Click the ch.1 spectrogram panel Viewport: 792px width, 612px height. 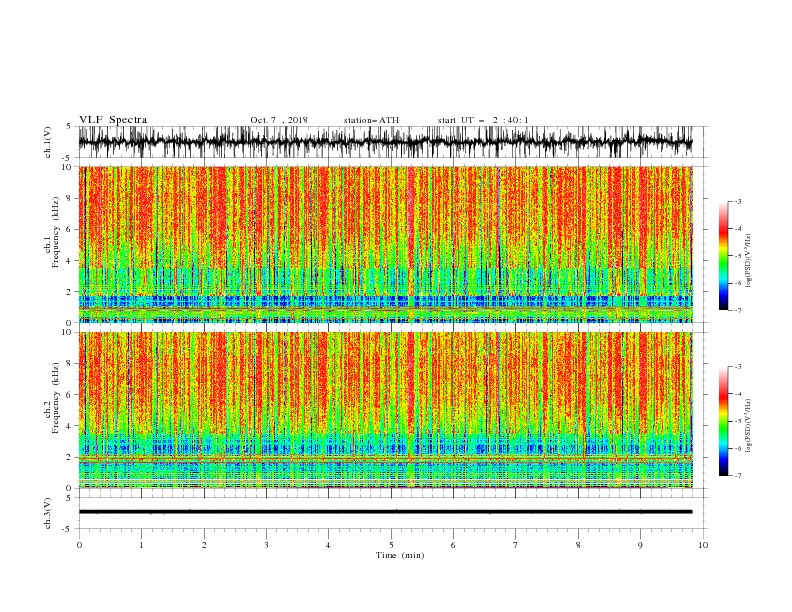click(x=385, y=244)
